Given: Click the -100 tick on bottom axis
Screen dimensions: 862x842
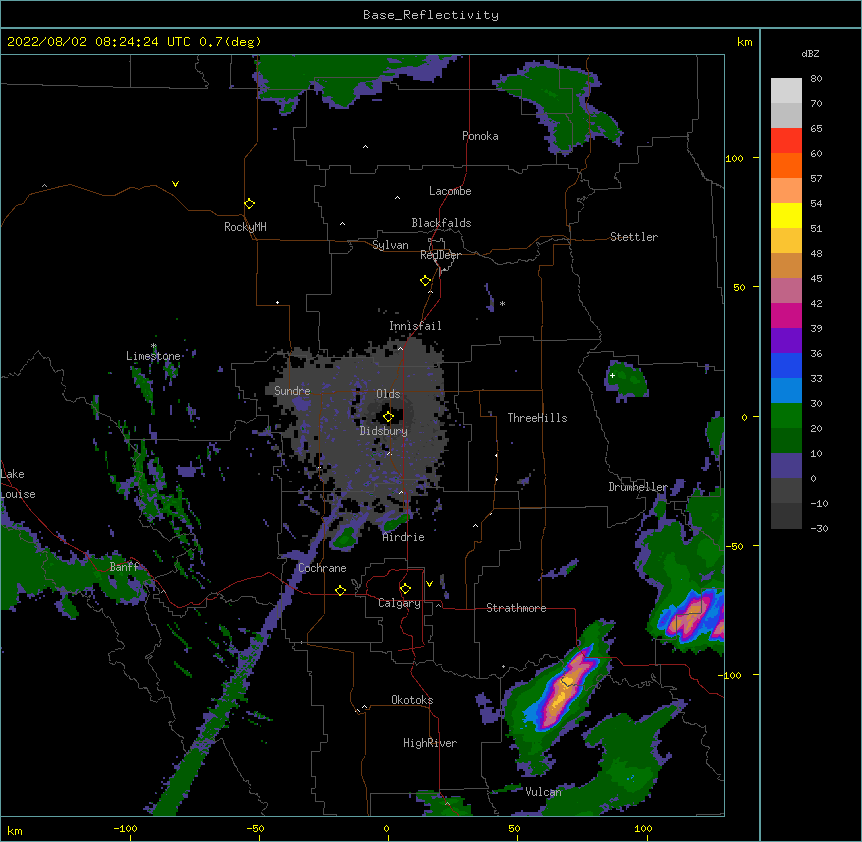Looking at the screenshot, I should (x=125, y=829).
